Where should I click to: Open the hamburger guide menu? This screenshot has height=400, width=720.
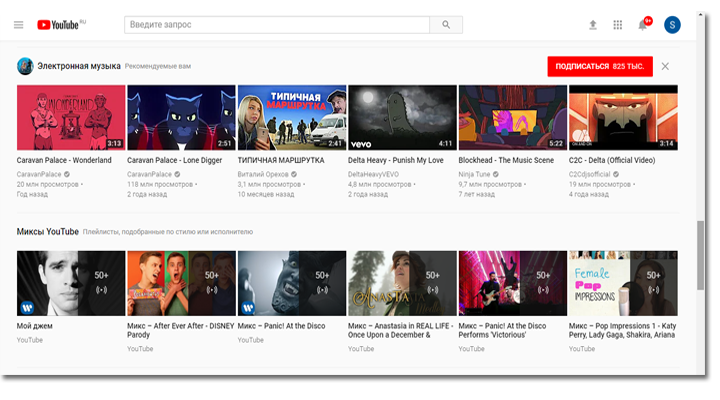pyautogui.click(x=18, y=25)
